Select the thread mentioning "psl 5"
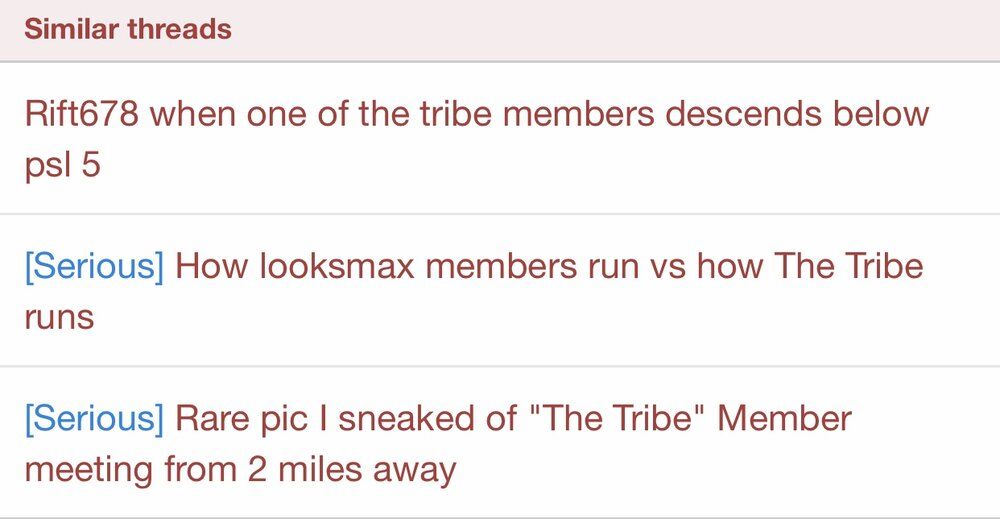The image size is (1000, 519). tap(62, 165)
